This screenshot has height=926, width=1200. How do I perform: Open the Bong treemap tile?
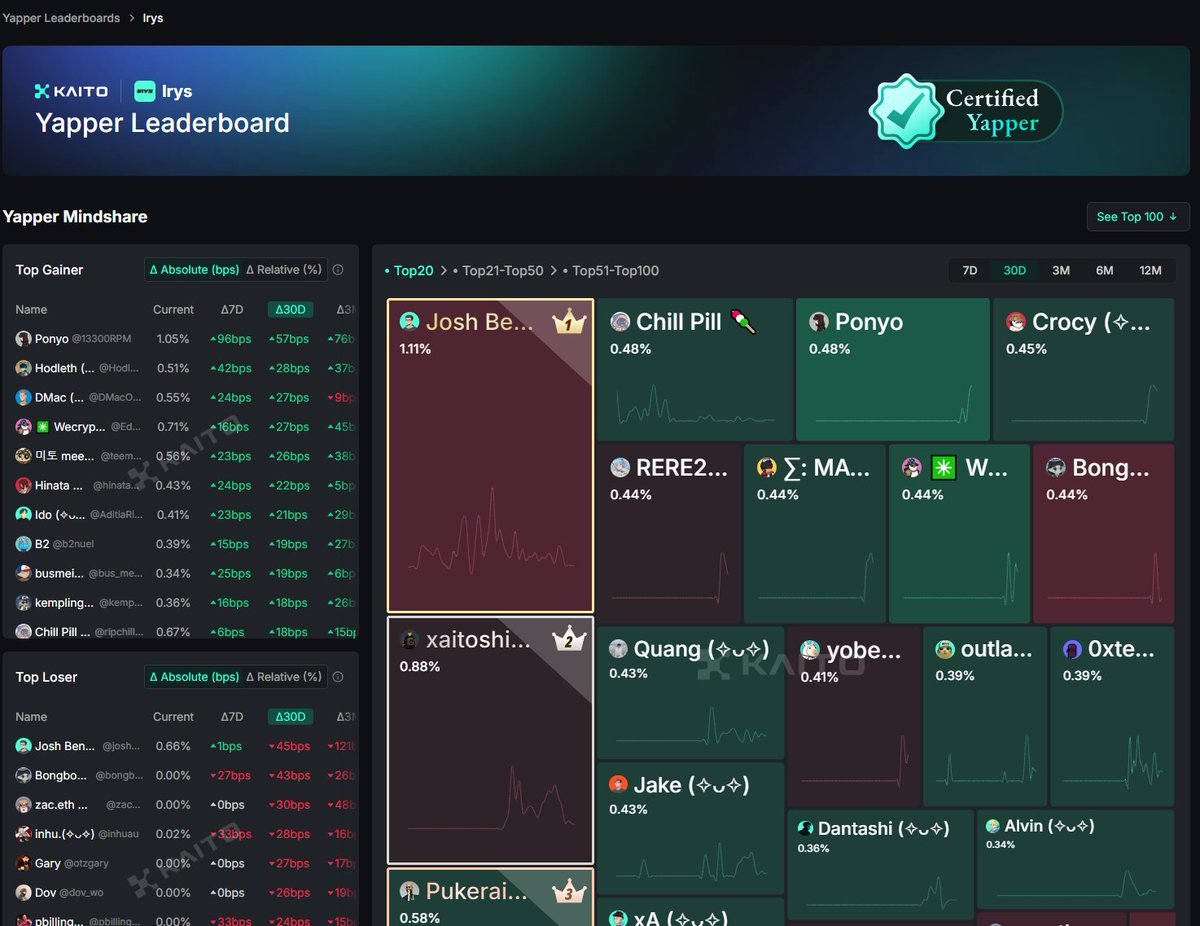pos(1104,534)
